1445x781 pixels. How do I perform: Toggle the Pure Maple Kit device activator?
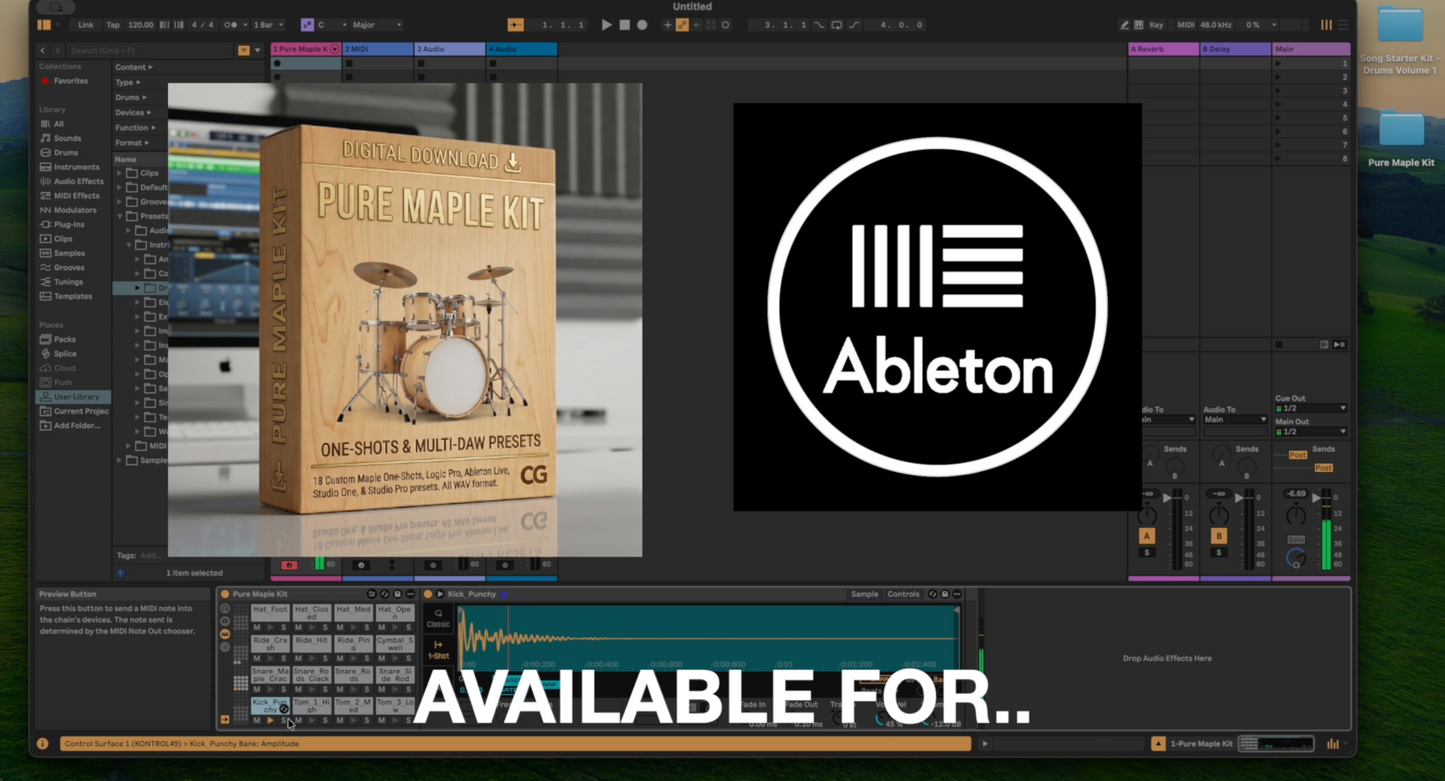(x=225, y=594)
